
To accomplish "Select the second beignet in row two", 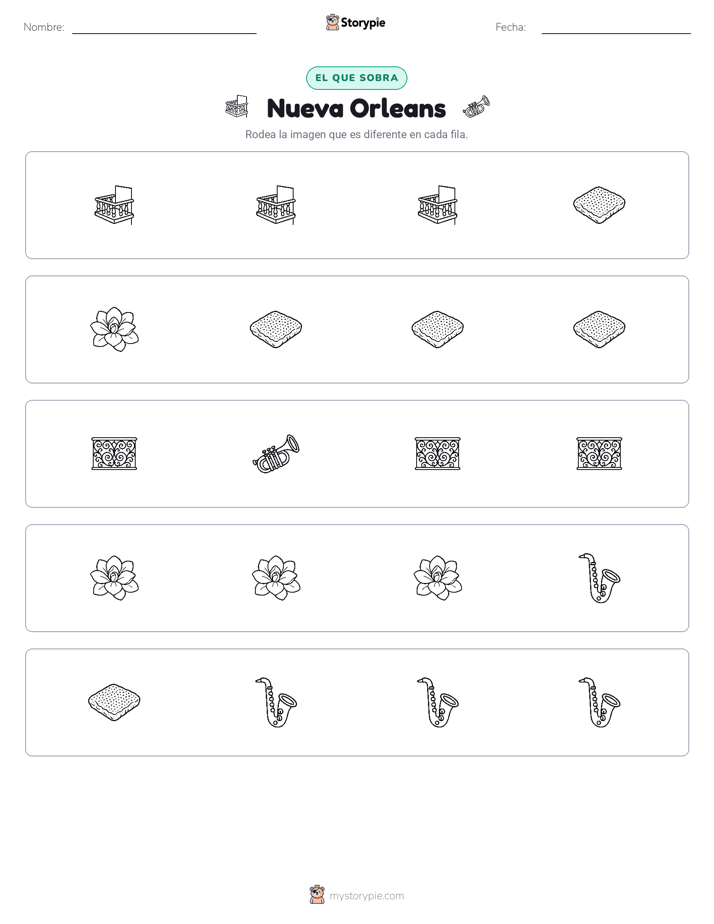I will click(438, 329).
